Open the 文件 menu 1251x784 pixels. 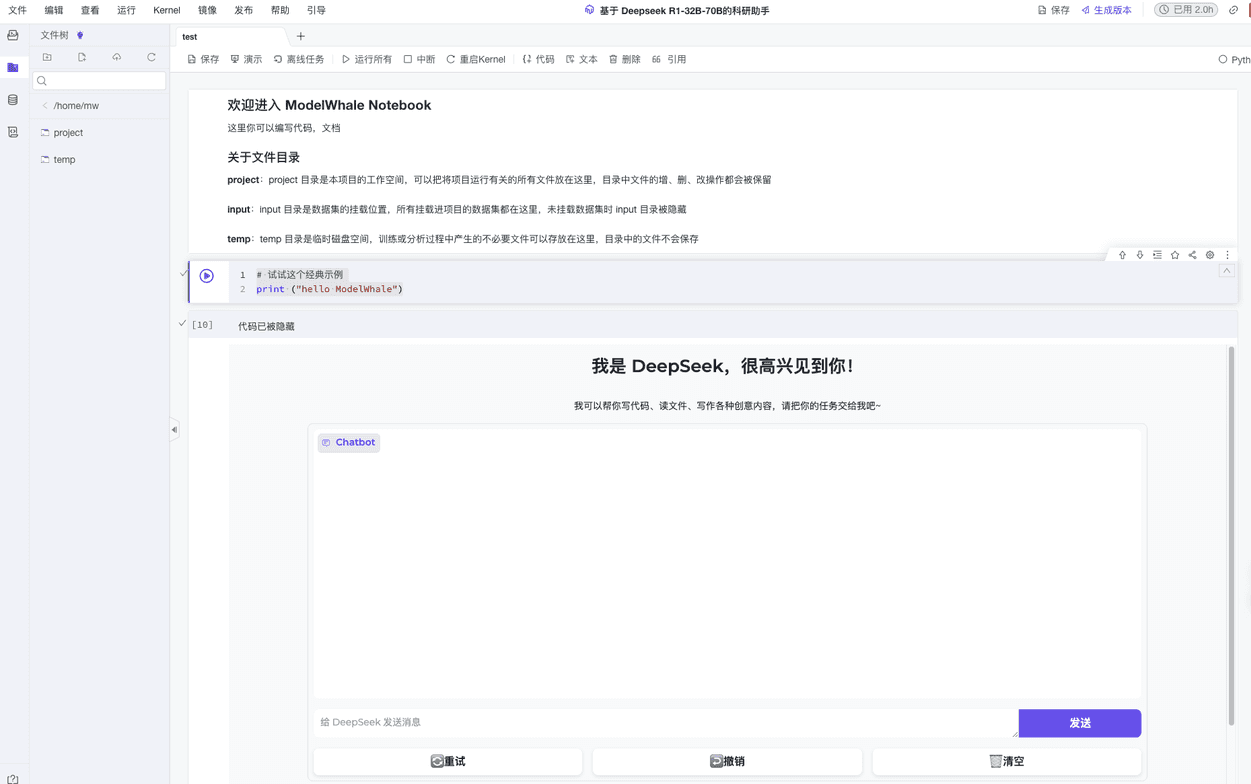[x=18, y=10]
